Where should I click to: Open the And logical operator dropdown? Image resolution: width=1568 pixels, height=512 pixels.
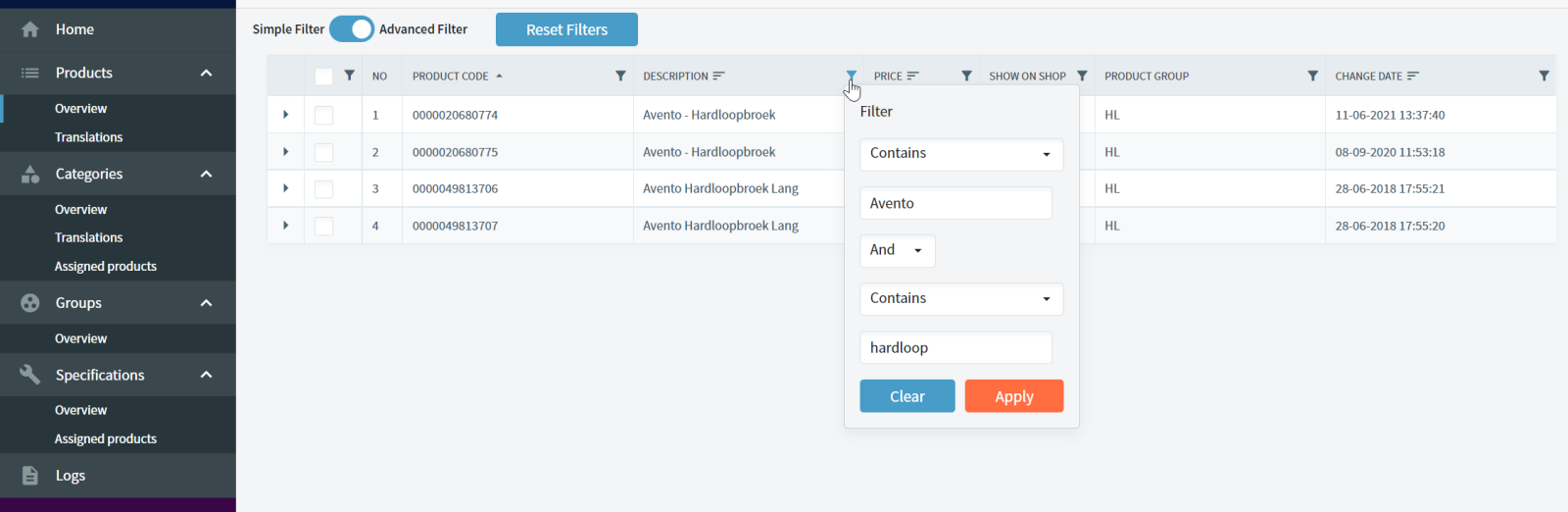point(897,251)
